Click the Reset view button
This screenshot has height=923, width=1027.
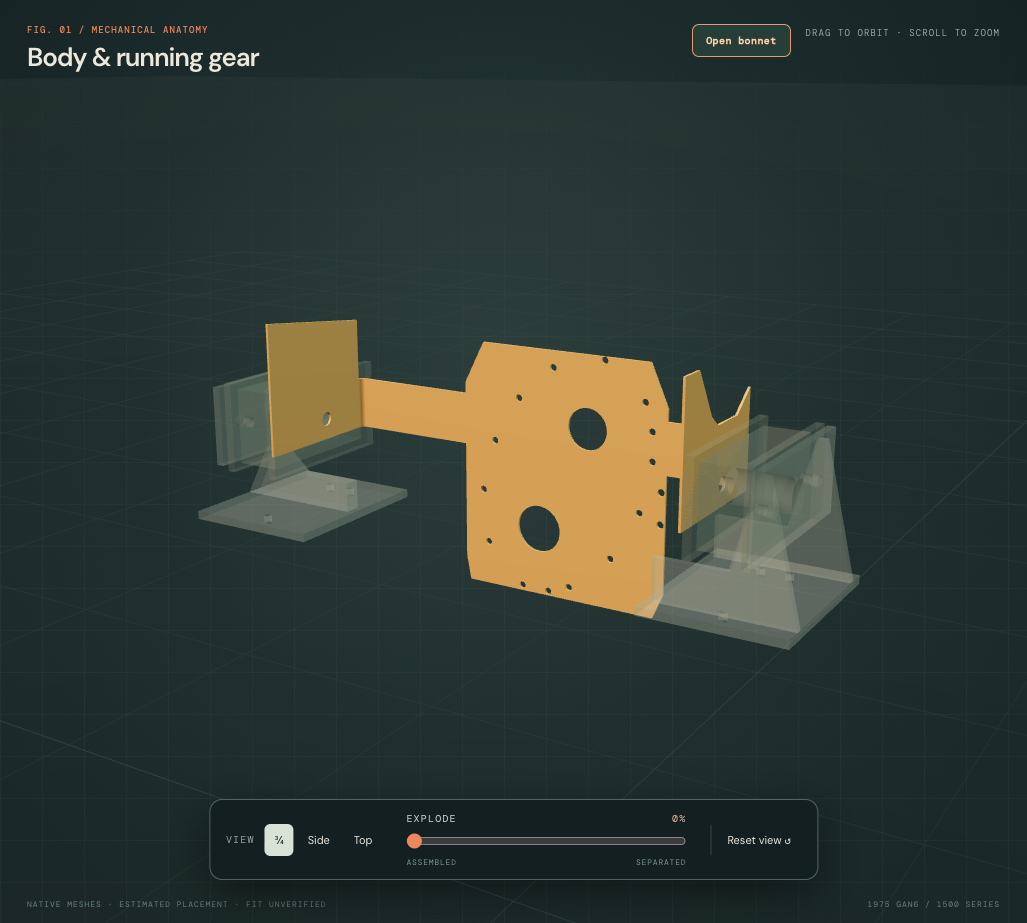758,840
